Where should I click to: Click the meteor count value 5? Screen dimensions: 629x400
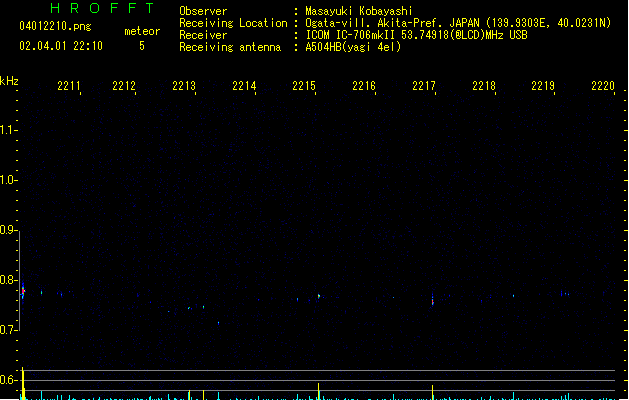click(142, 46)
